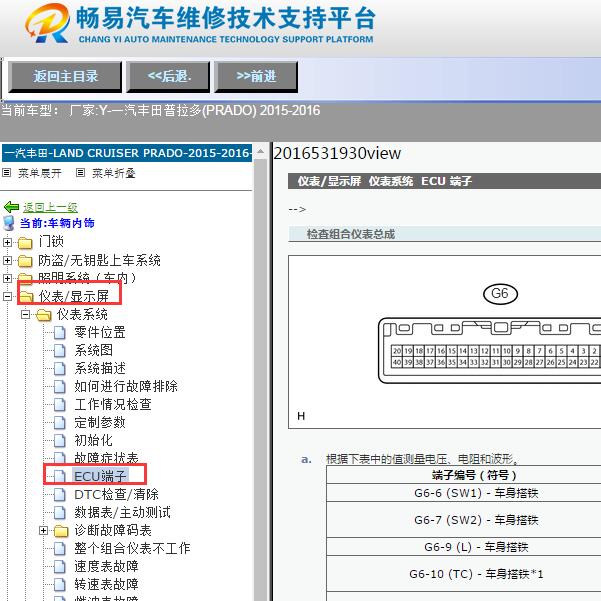Click the DTC检查/清除 page icon
This screenshot has height=601, width=601.
59,495
